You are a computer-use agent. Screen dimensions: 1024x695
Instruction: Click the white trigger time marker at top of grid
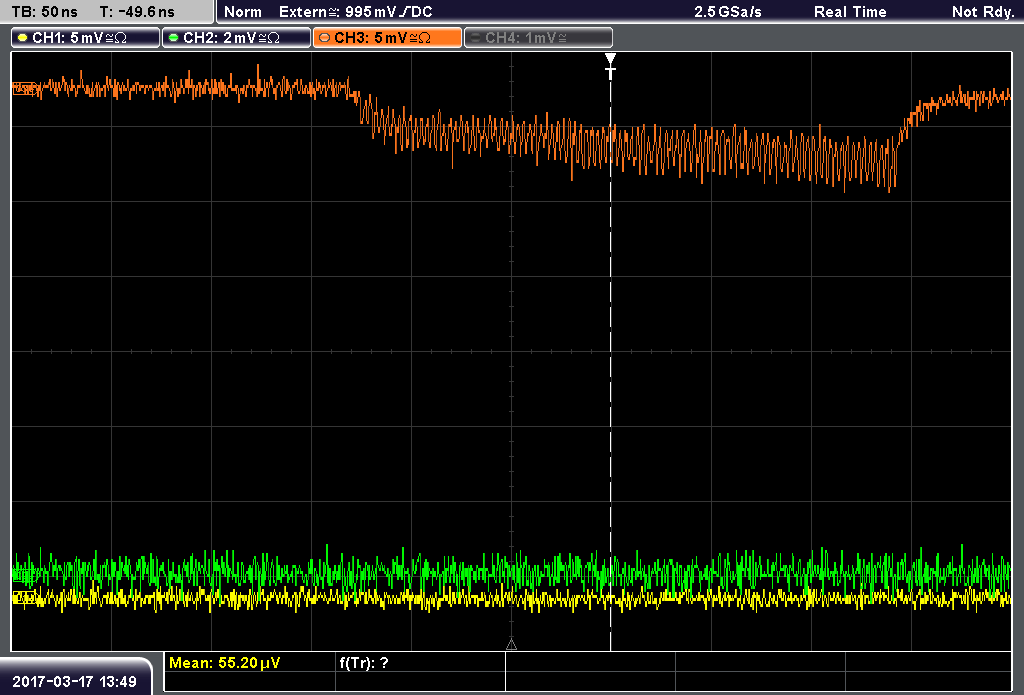click(x=611, y=66)
